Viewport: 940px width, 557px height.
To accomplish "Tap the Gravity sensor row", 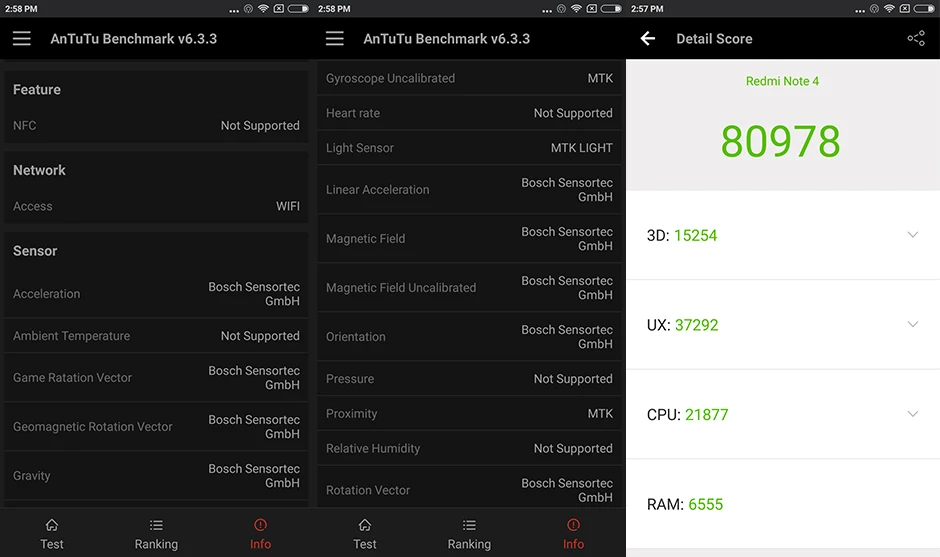I will coord(156,475).
